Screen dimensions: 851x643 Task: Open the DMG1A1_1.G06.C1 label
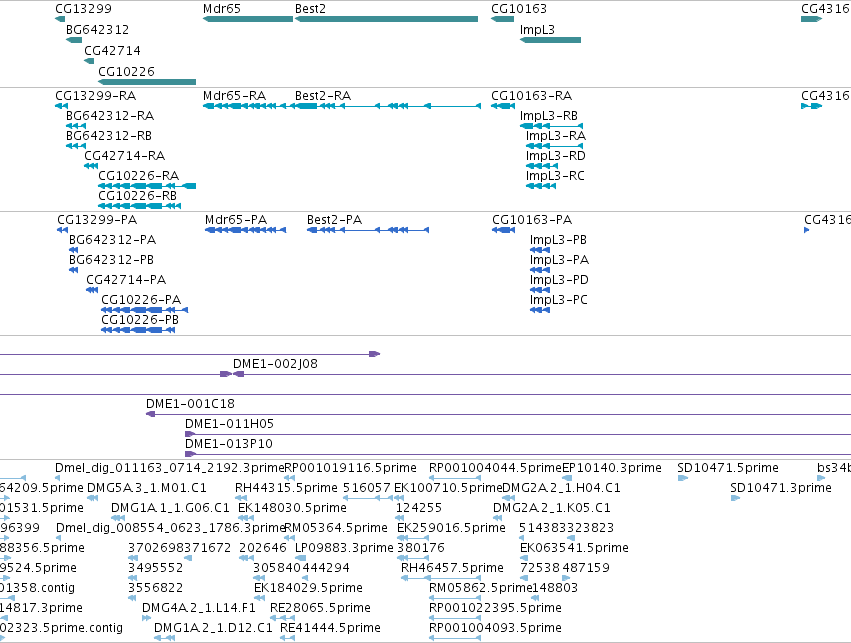click(170, 508)
